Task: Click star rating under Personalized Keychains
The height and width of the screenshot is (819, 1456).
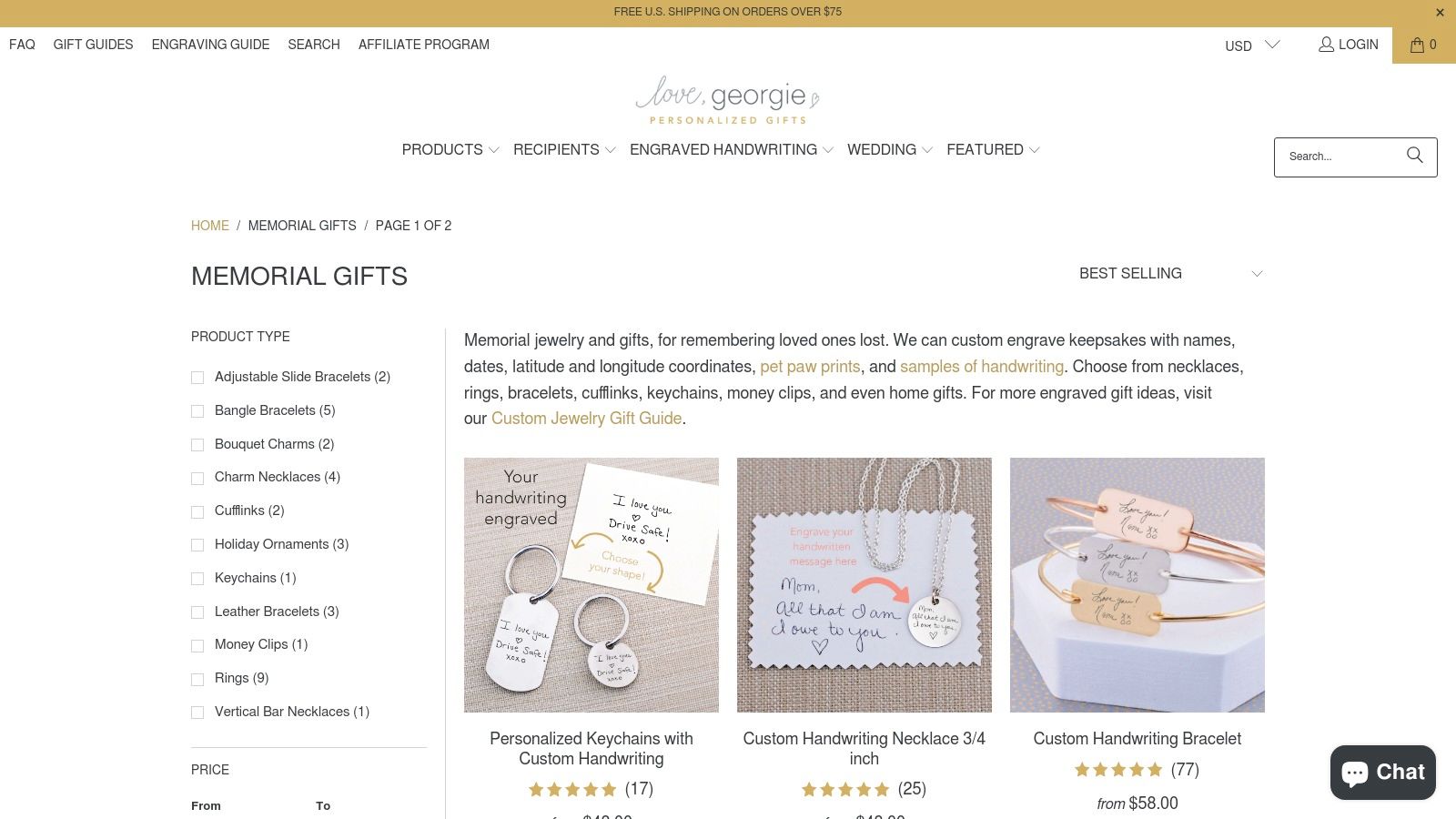Action: (x=572, y=790)
